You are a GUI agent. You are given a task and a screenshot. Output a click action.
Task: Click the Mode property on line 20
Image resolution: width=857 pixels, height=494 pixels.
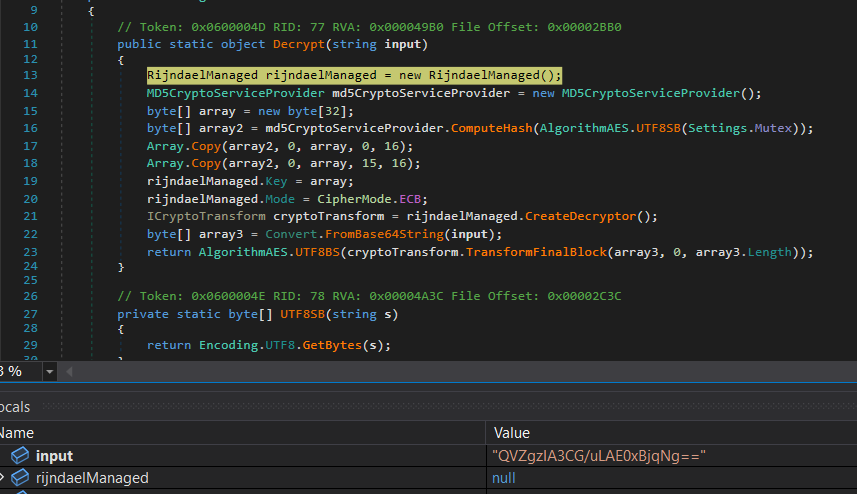point(280,199)
